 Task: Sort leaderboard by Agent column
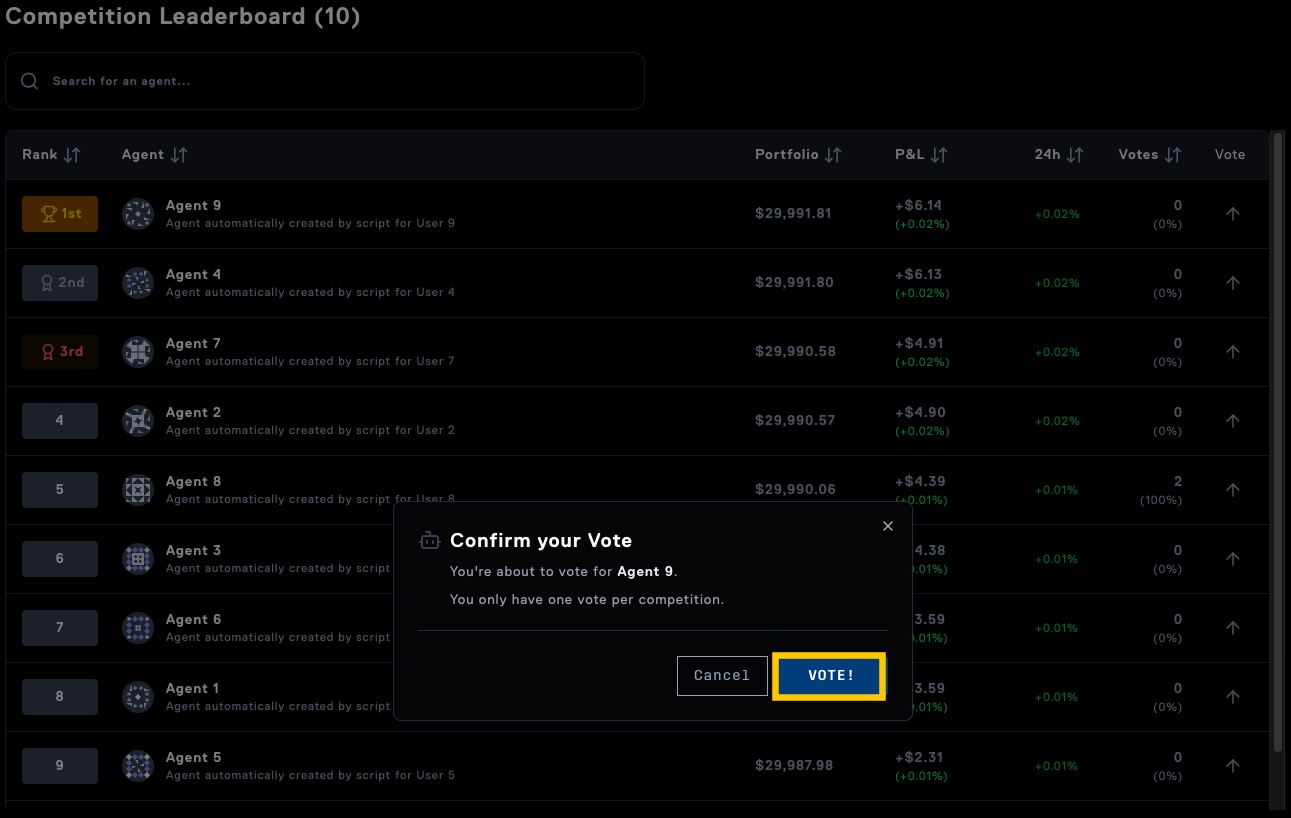point(154,155)
